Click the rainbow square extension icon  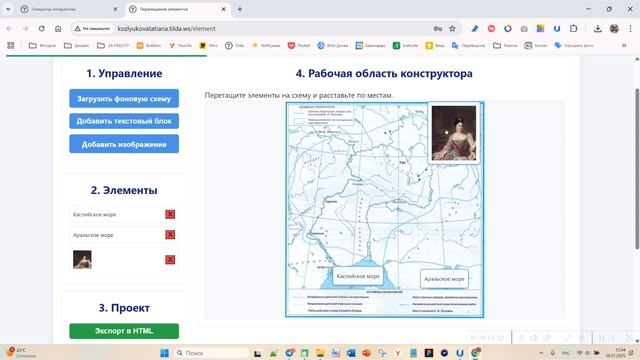pyautogui.click(x=540, y=29)
